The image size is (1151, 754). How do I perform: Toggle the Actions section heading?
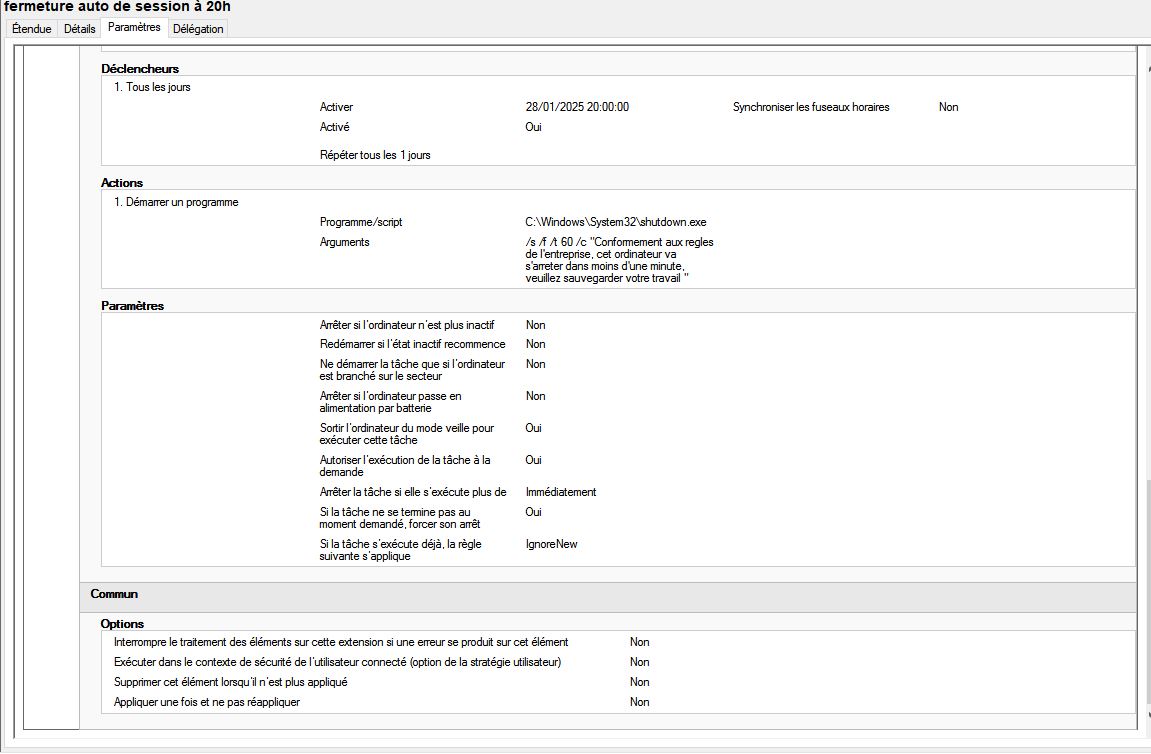tap(122, 183)
